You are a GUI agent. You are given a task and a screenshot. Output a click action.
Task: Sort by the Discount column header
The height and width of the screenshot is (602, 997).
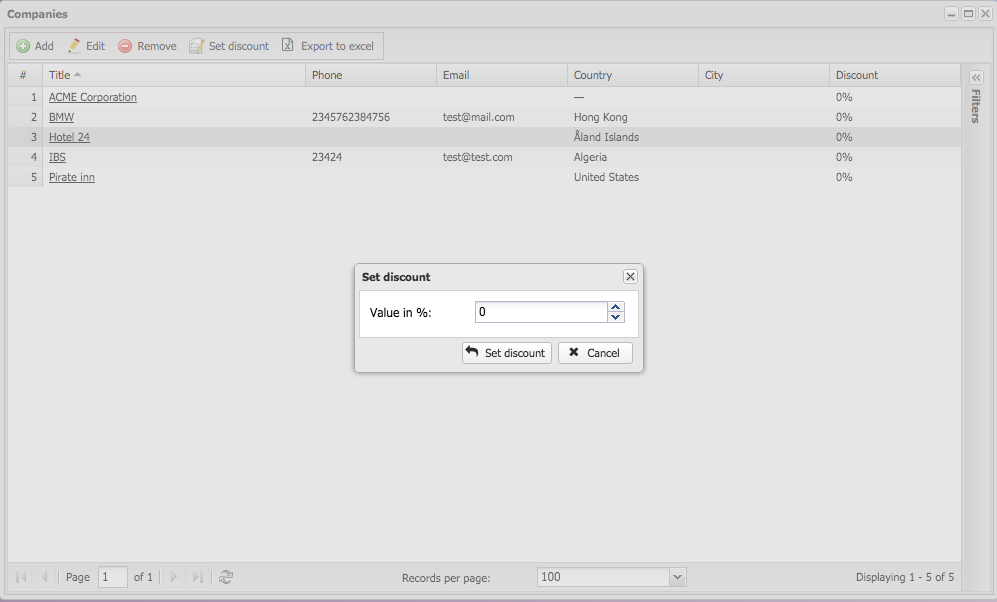pos(895,75)
